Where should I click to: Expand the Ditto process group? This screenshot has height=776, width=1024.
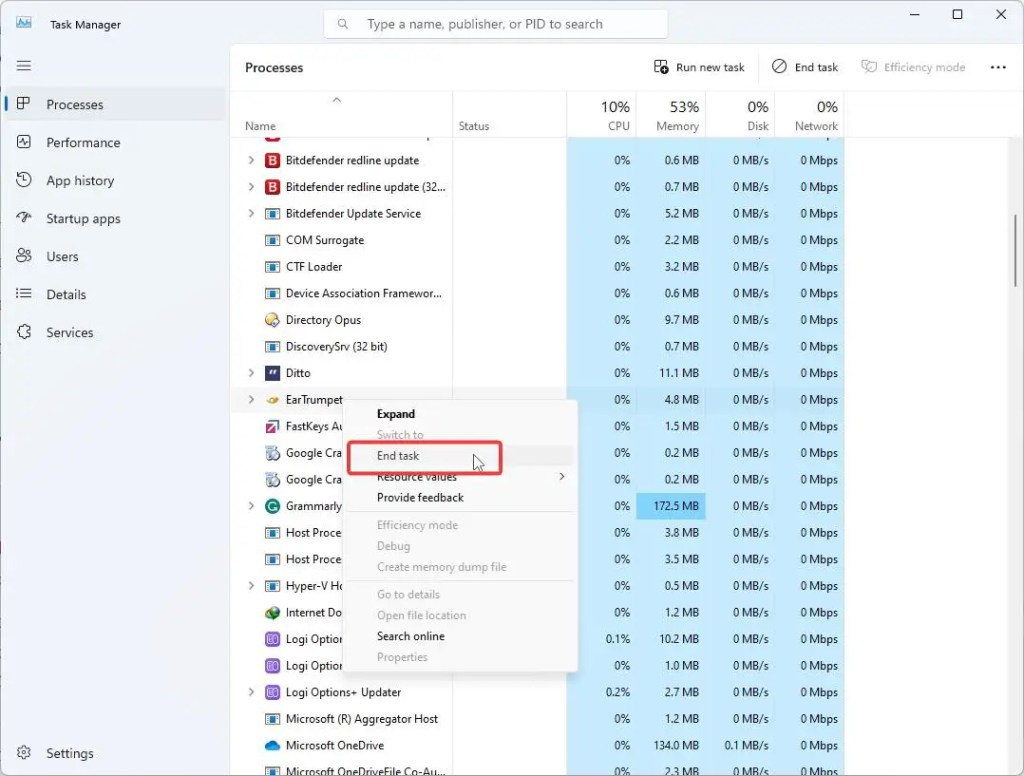251,373
